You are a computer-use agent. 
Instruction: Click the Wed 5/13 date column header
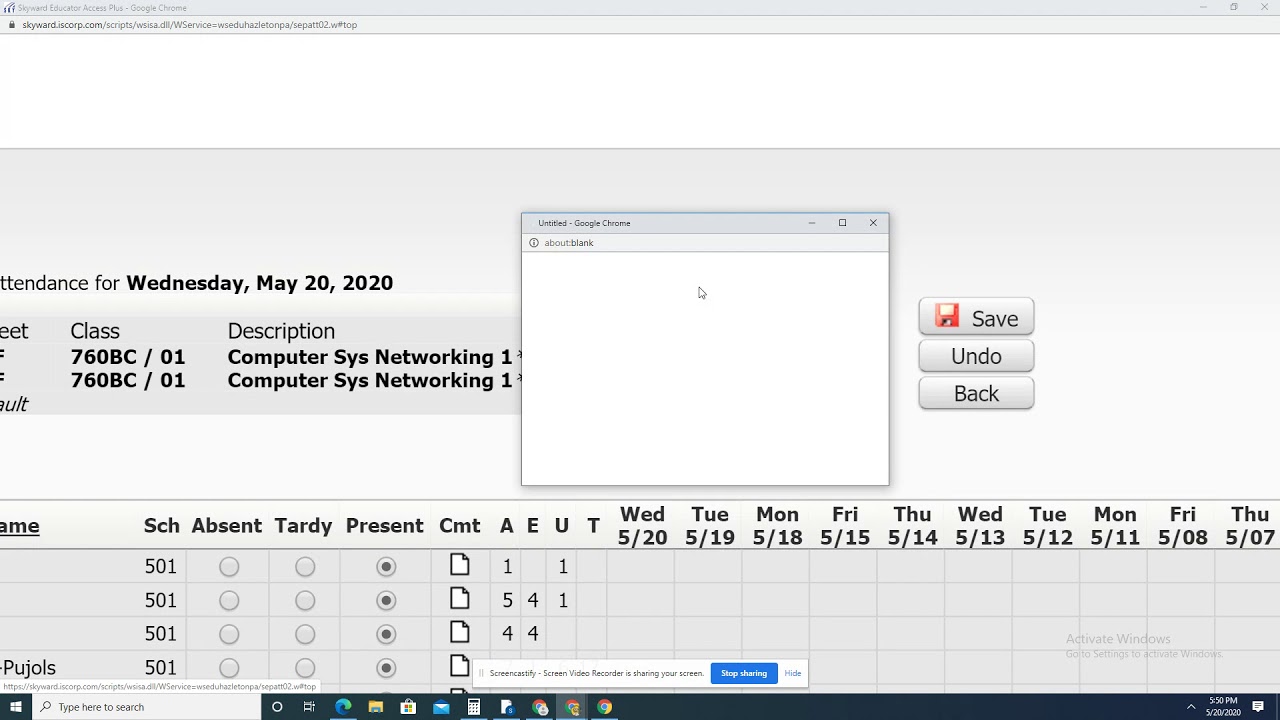980,526
